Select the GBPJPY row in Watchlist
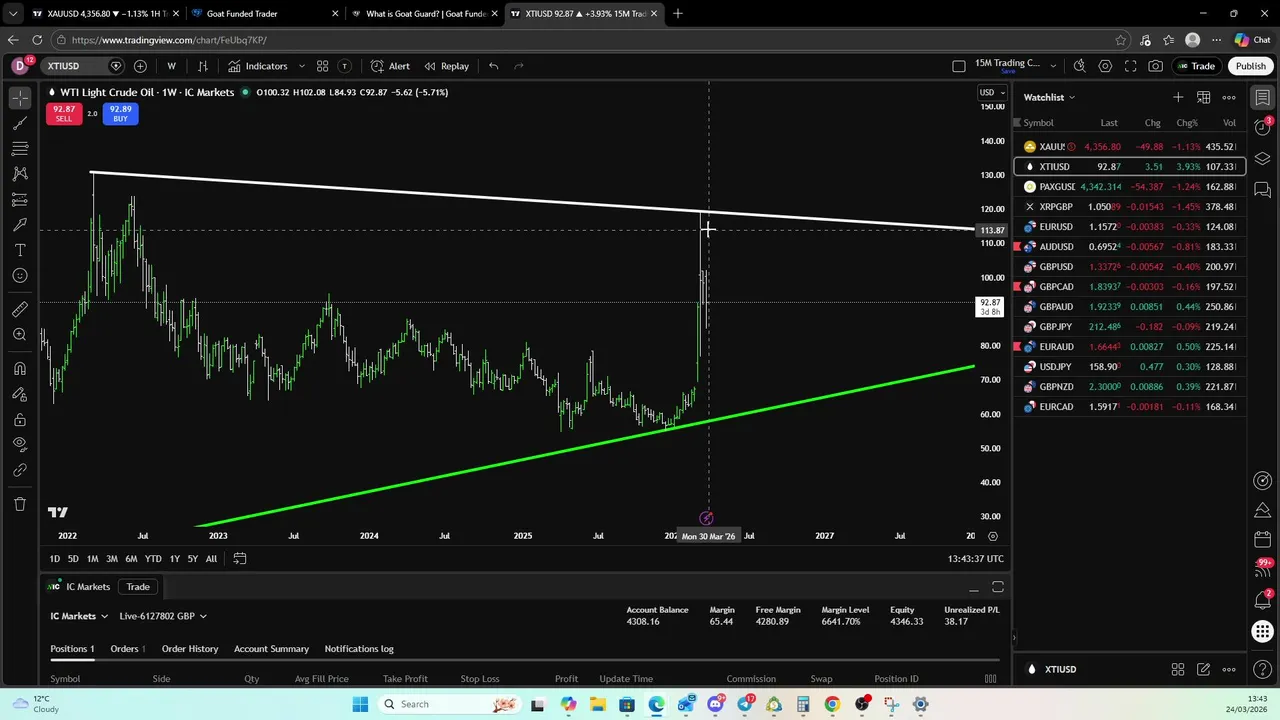The image size is (1280, 720). 1130,327
